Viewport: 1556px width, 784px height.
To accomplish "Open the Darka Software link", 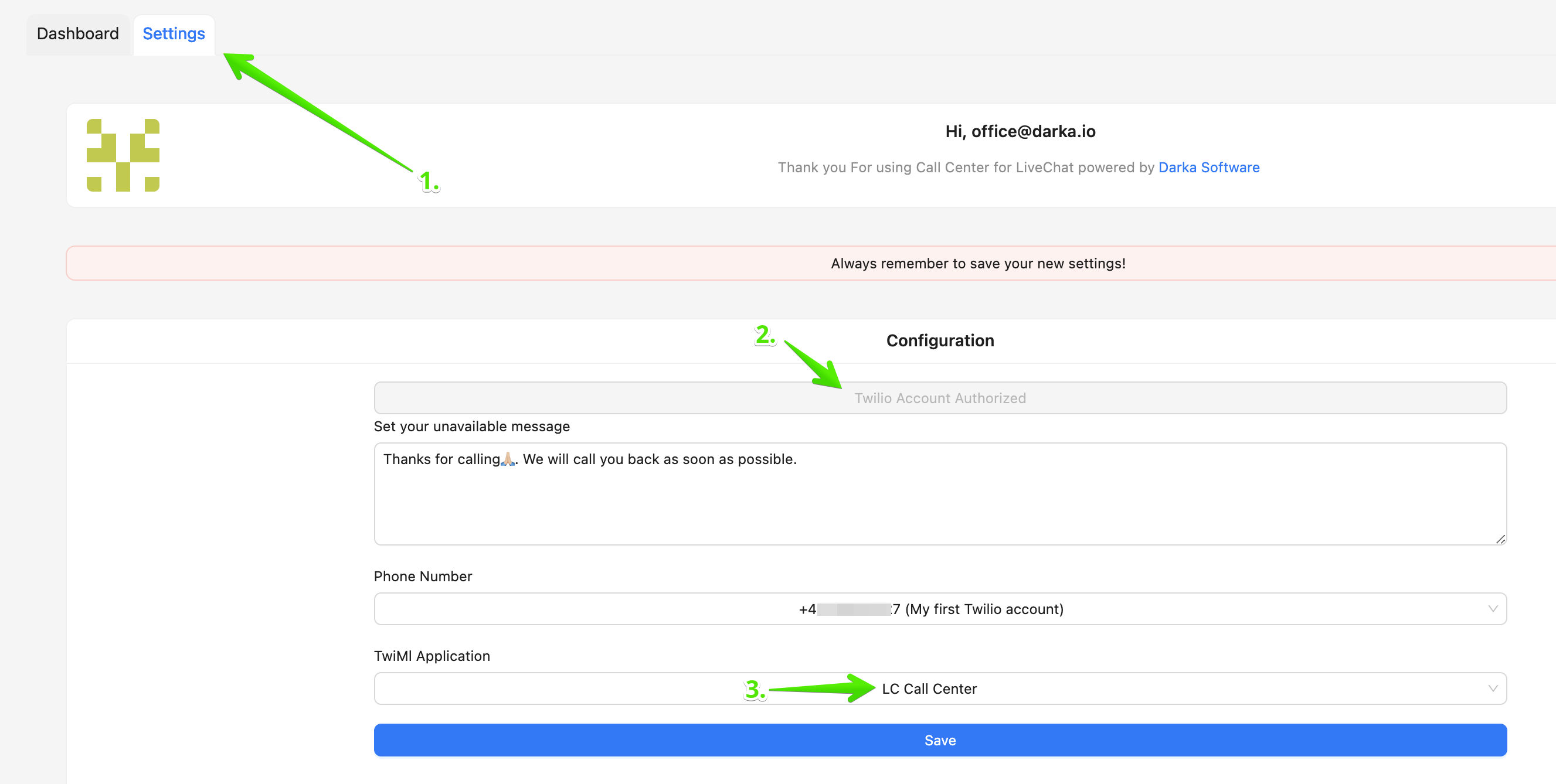I will tap(1209, 167).
